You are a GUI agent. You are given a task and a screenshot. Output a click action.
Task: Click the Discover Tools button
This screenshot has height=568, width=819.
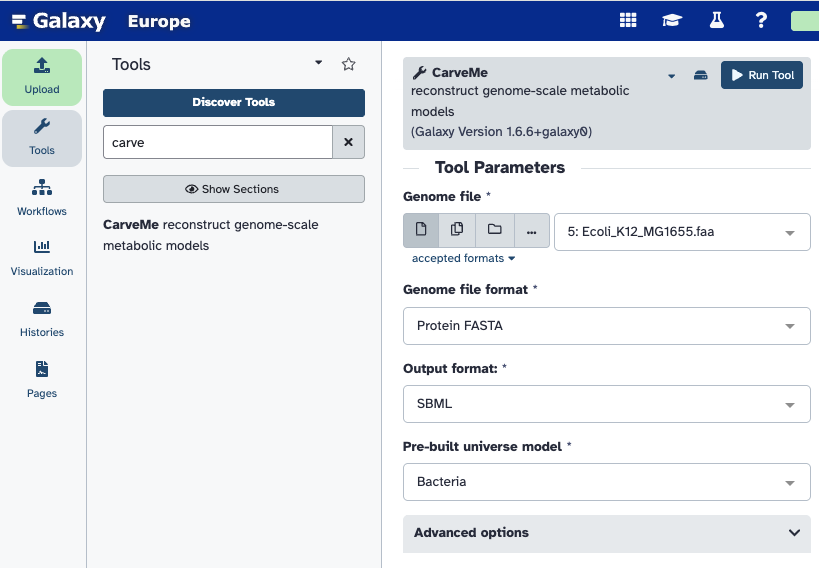point(233,102)
